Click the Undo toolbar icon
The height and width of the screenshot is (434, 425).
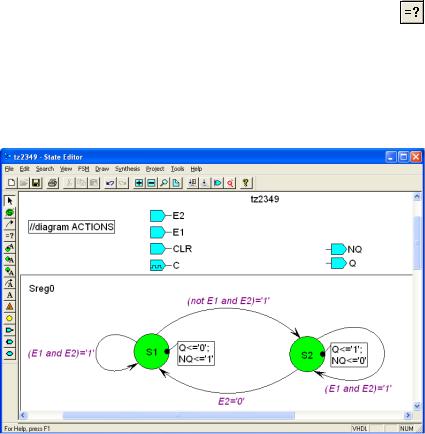(110, 183)
